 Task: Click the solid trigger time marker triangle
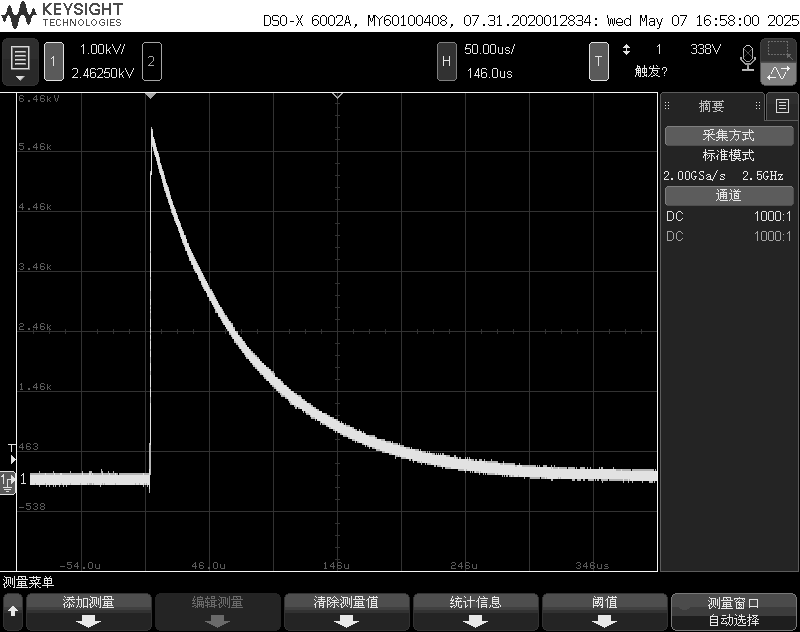151,96
